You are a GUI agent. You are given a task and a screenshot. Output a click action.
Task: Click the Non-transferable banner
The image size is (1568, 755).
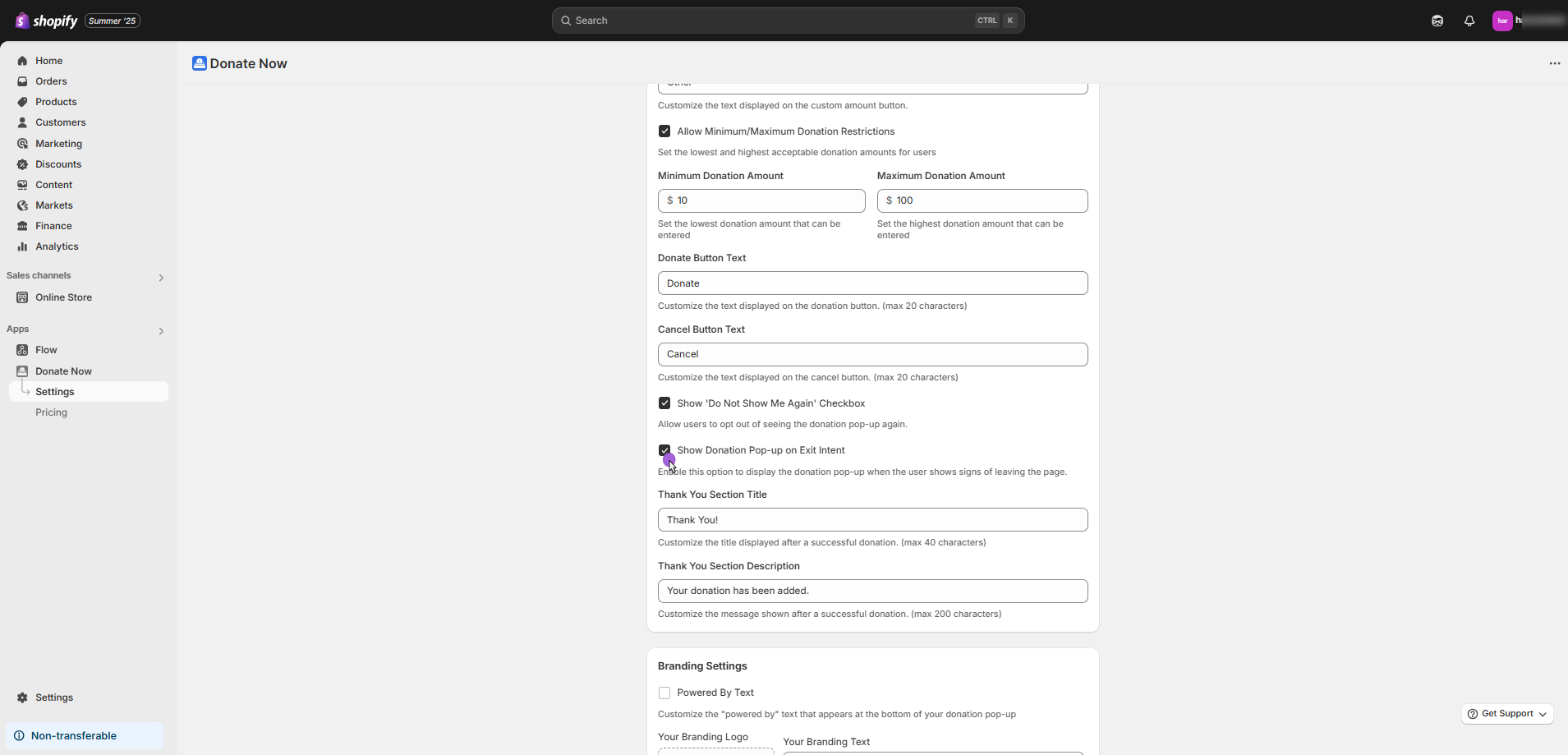pos(85,736)
